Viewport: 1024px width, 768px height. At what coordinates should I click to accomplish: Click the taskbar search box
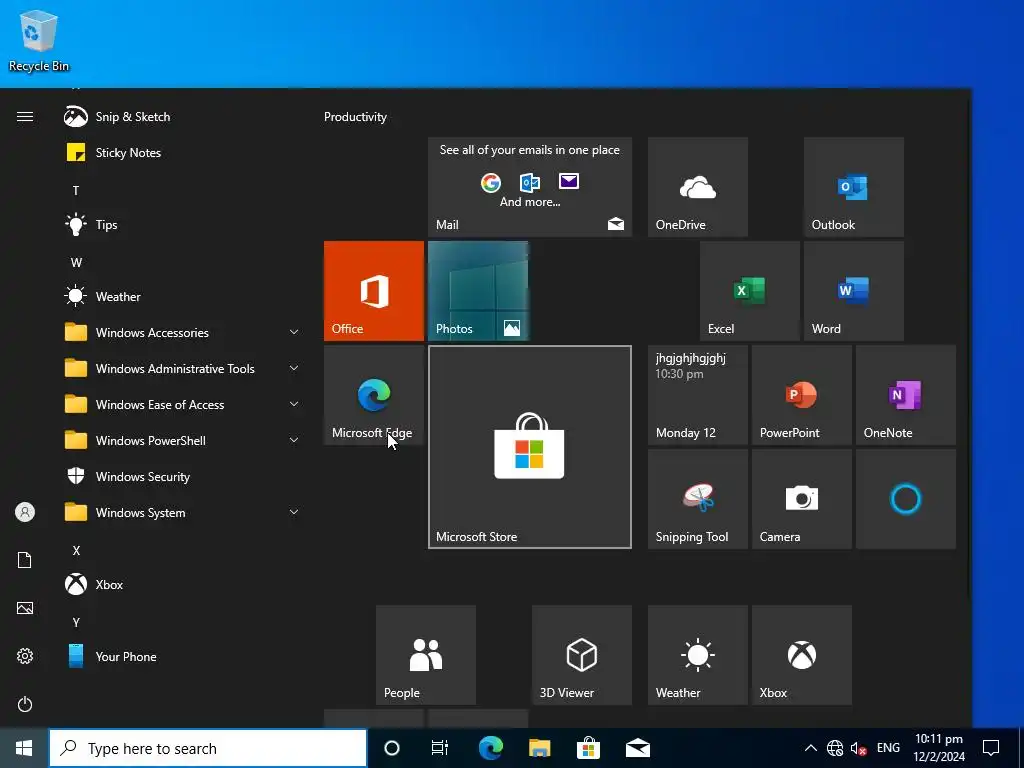(208, 748)
